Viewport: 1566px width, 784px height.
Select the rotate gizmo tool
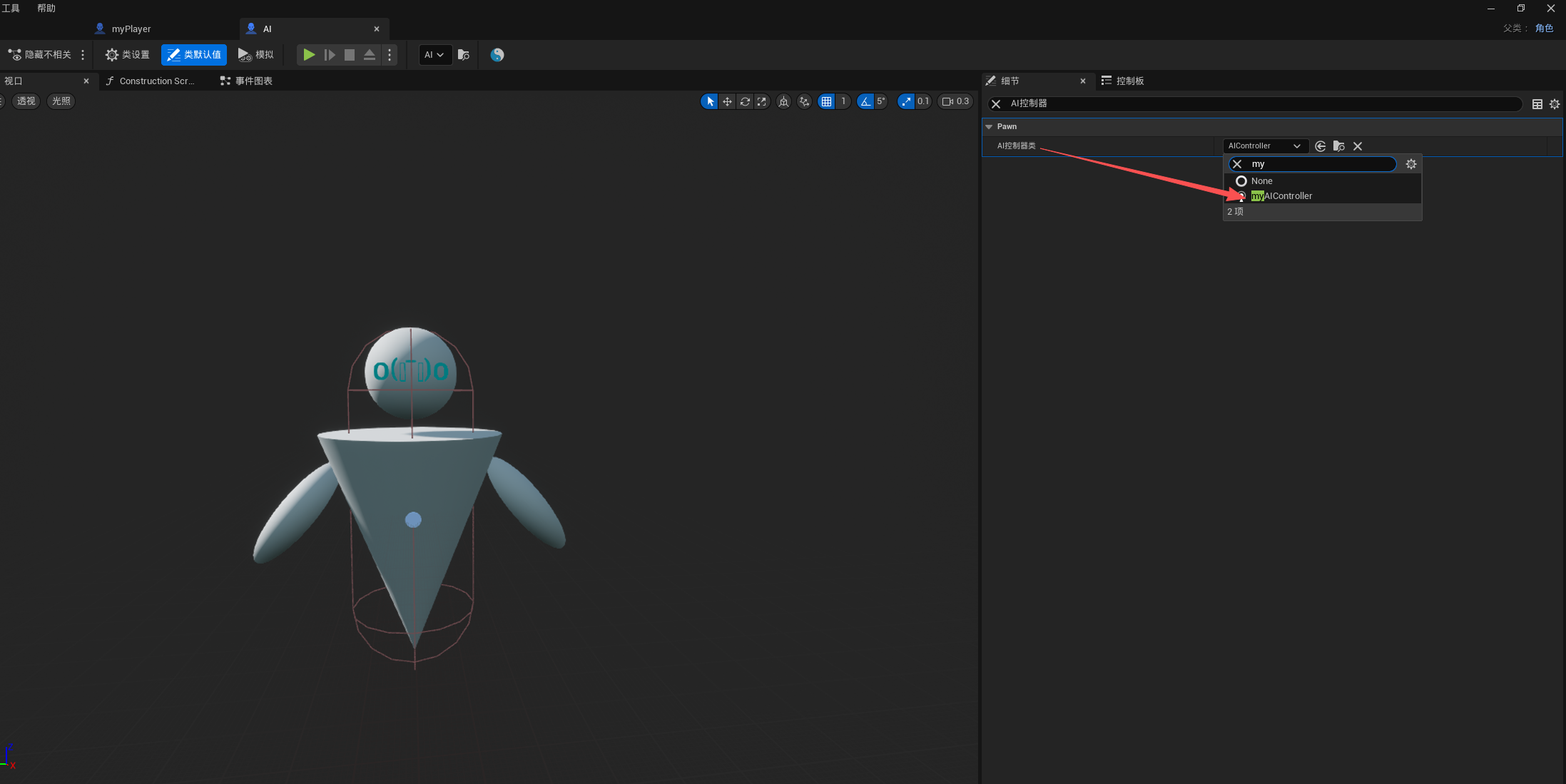(x=745, y=101)
